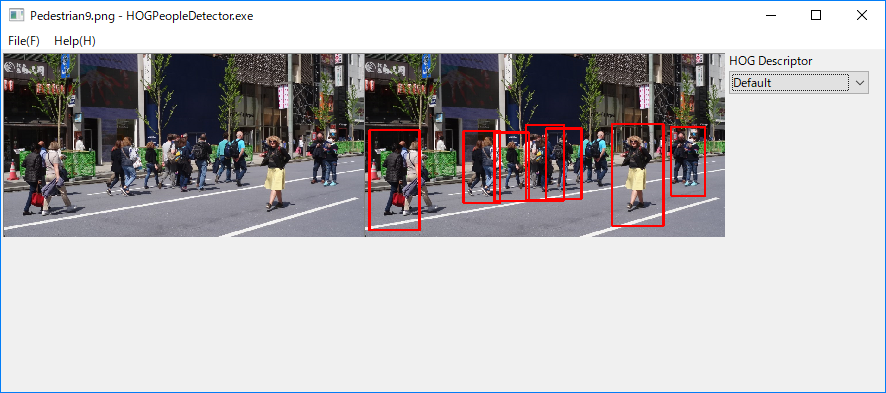Select the rightmost red detection box
This screenshot has width=886, height=393.
(688, 161)
